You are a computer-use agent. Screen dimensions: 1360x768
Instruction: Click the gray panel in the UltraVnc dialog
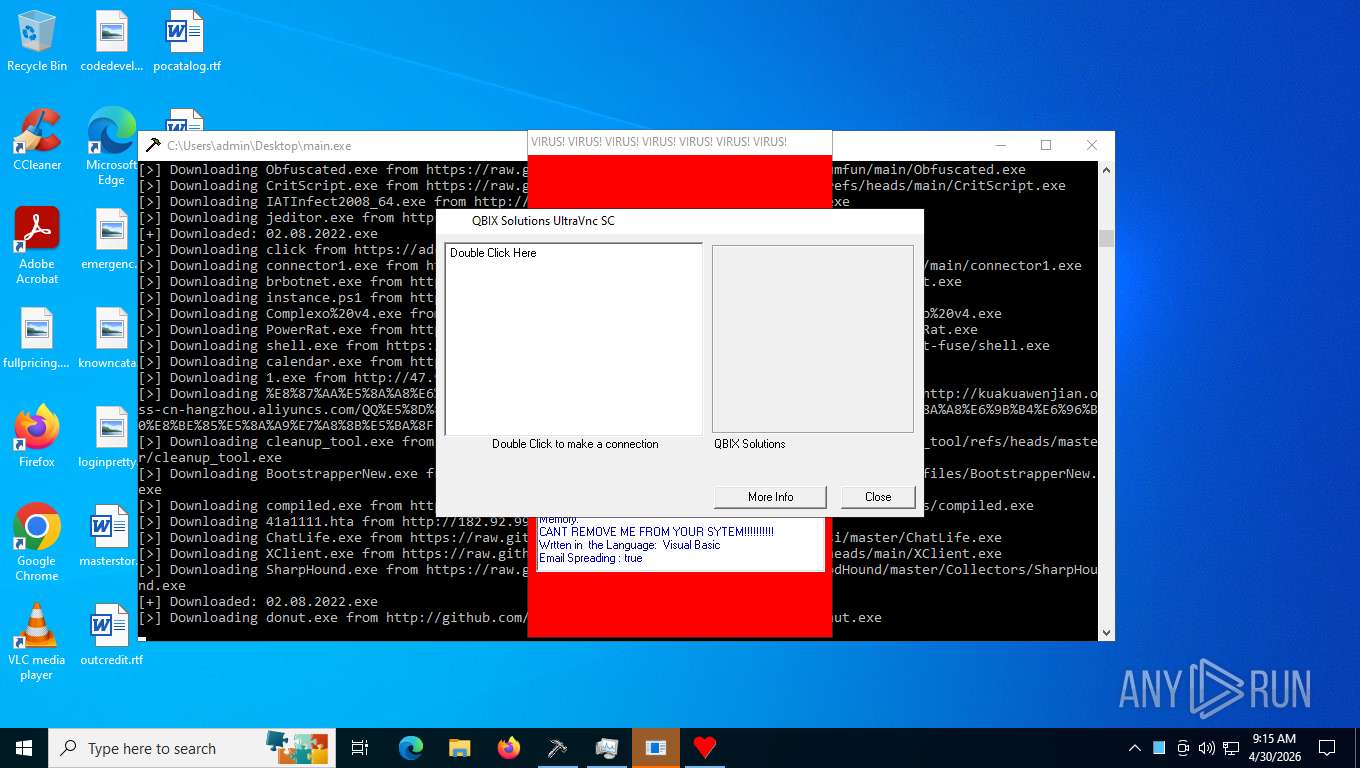pyautogui.click(x=813, y=339)
